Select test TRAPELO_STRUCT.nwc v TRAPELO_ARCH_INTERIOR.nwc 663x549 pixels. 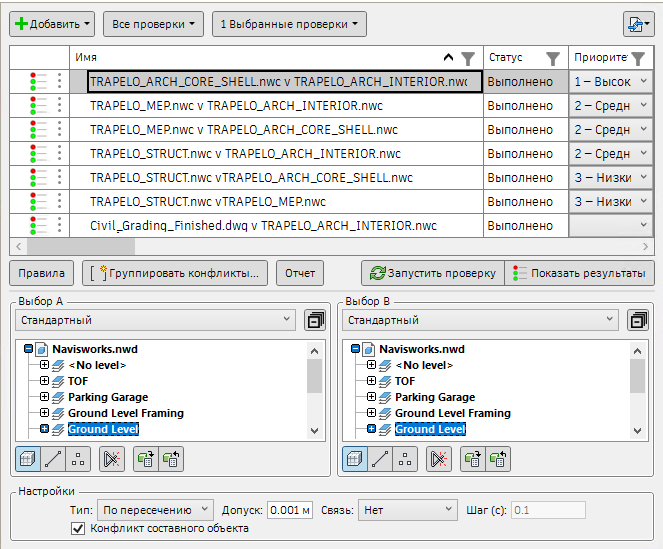[245, 154]
